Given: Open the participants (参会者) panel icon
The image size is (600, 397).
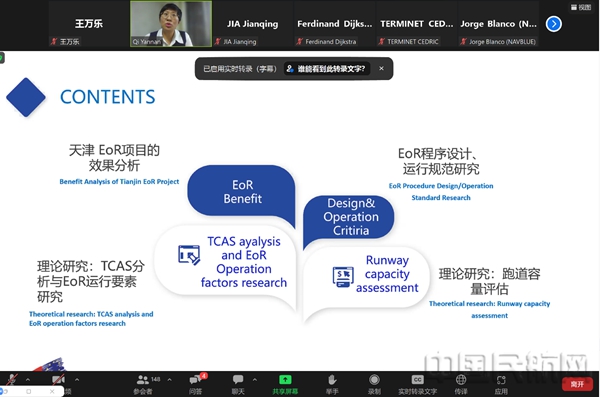Looking at the screenshot, I should (142, 380).
